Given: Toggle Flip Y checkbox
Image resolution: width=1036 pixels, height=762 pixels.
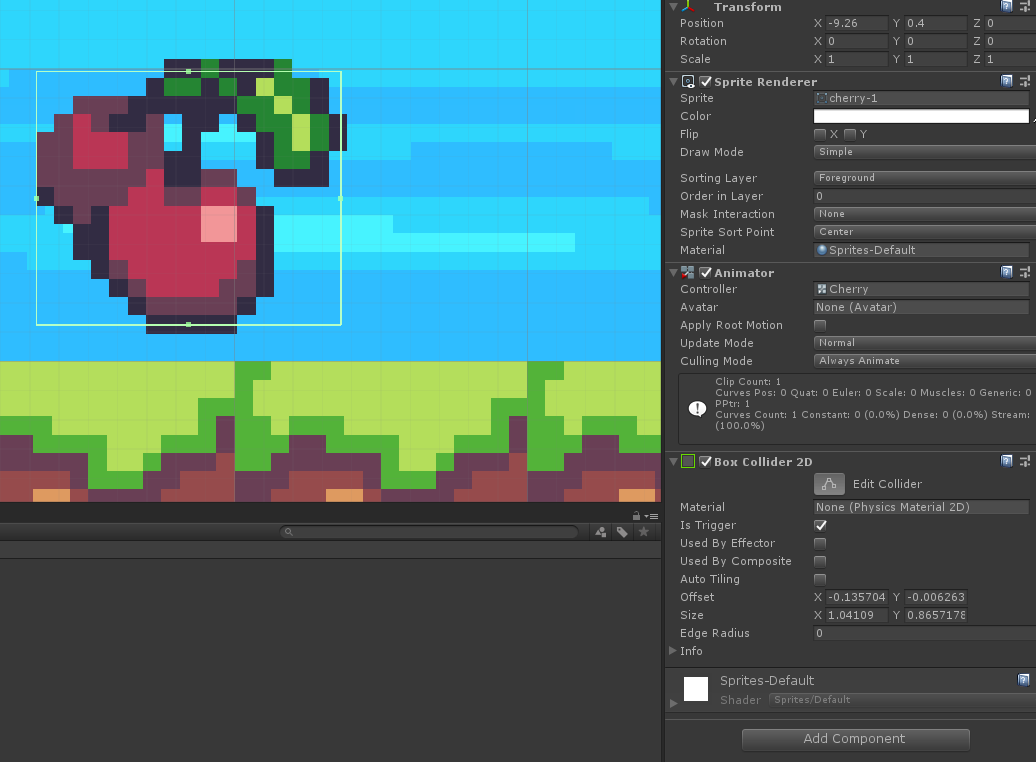Looking at the screenshot, I should (x=850, y=134).
